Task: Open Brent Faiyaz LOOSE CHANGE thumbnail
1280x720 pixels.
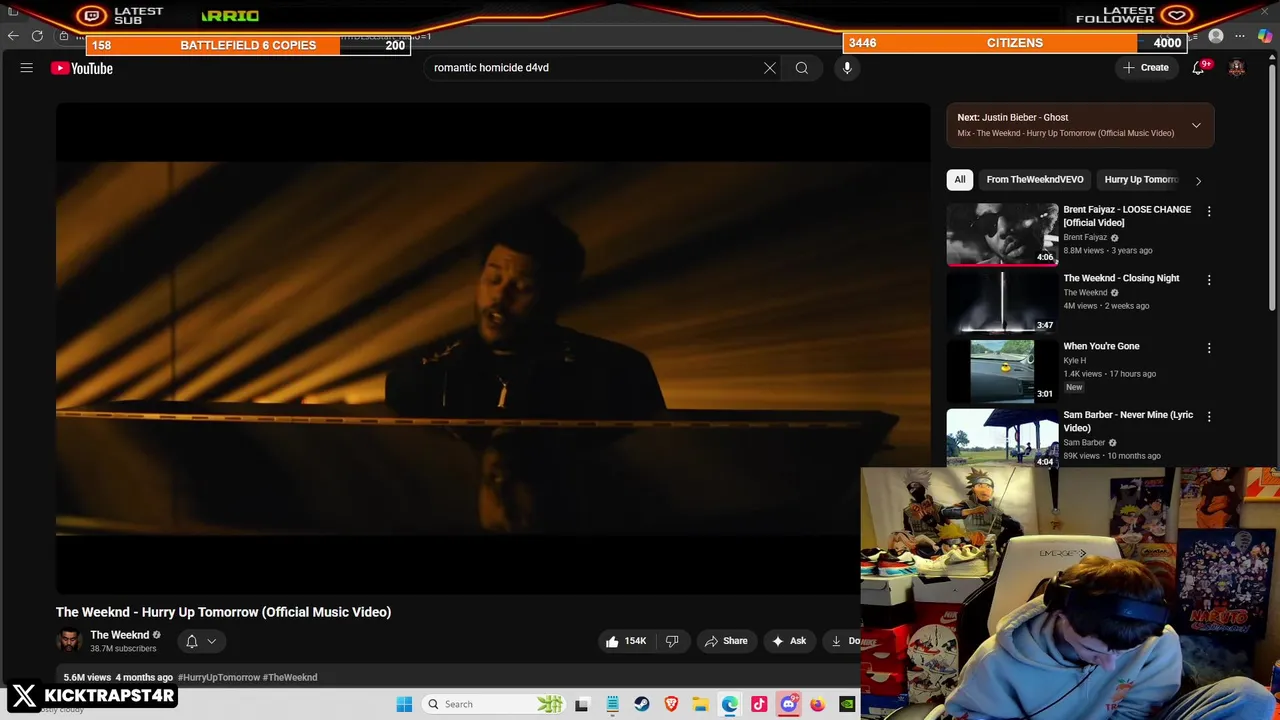Action: click(1002, 235)
